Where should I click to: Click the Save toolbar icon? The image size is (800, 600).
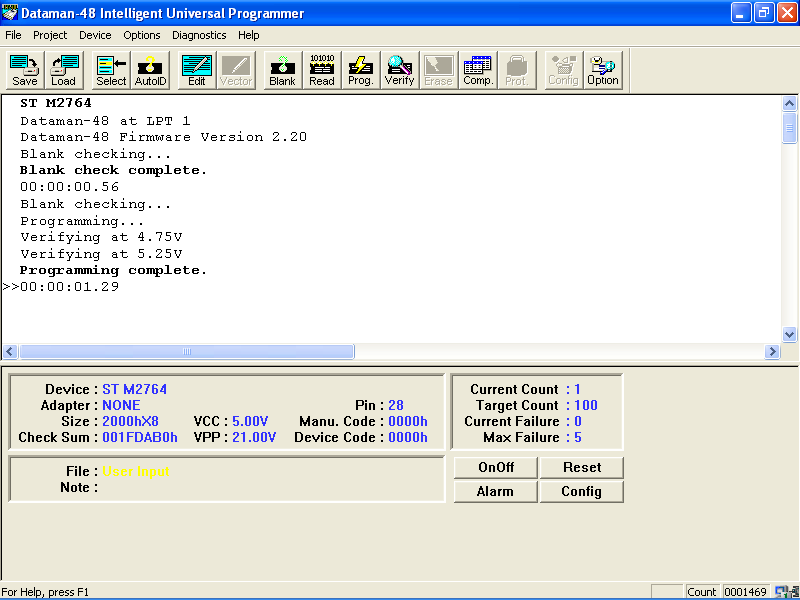pyautogui.click(x=25, y=70)
